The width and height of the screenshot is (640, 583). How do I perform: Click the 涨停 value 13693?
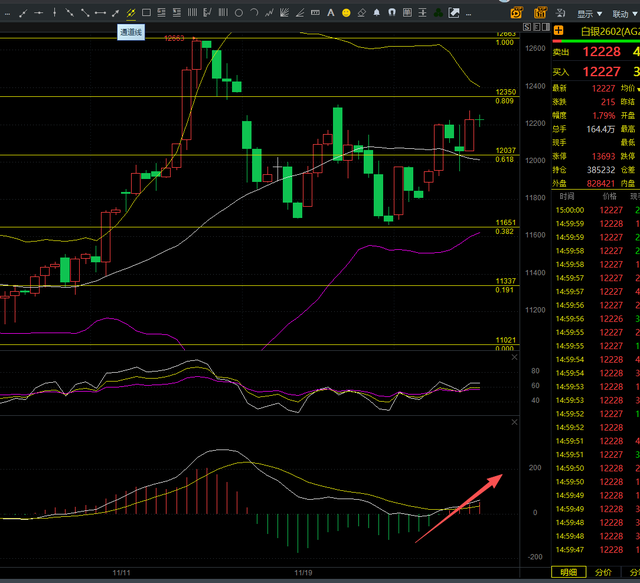coord(604,156)
